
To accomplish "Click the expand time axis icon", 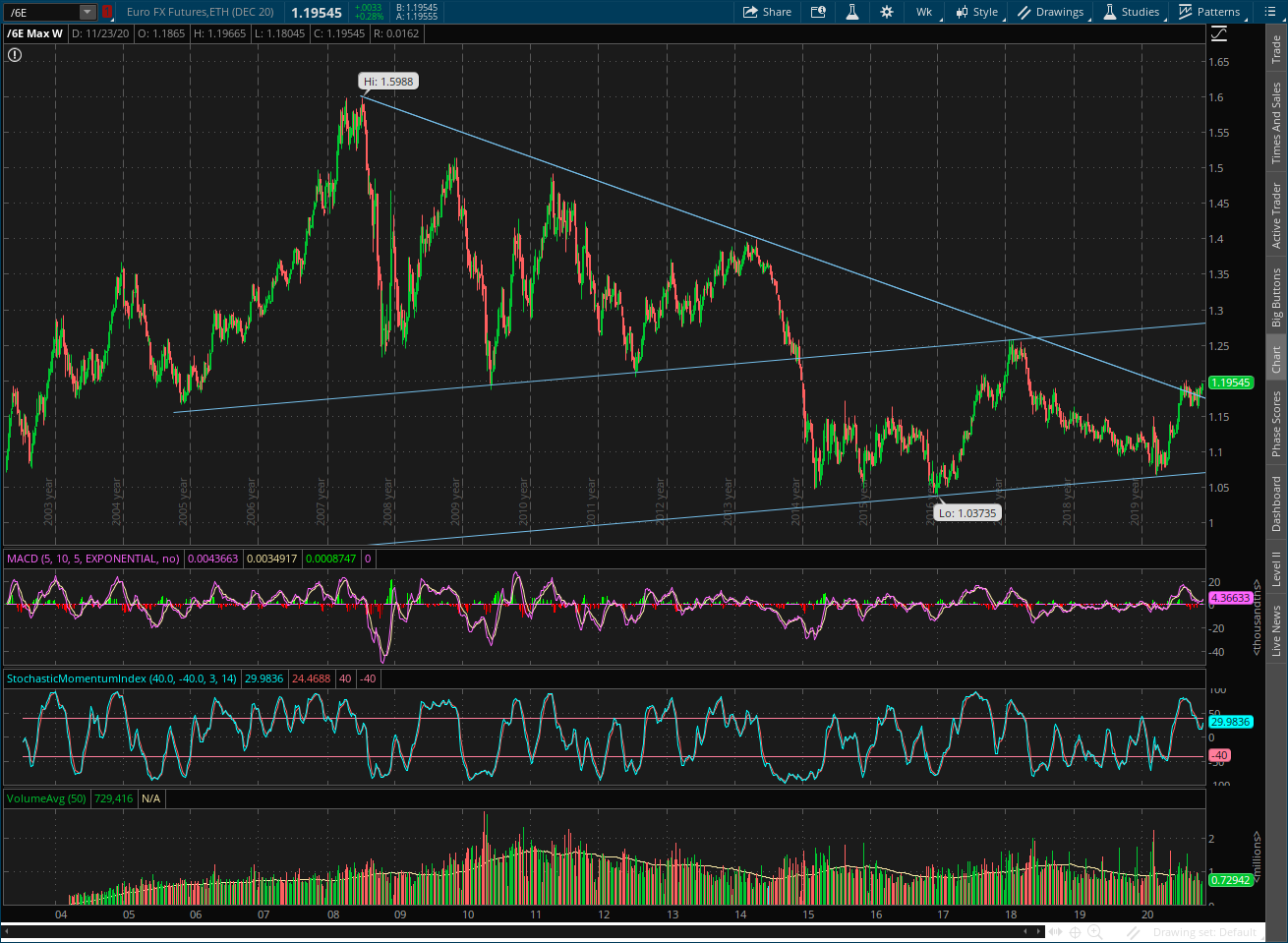I will pos(1057,932).
